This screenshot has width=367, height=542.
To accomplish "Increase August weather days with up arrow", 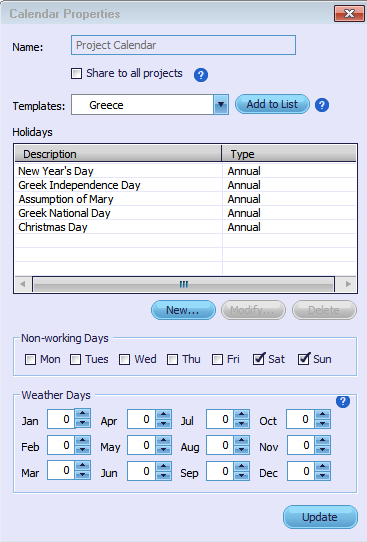I will (x=242, y=440).
